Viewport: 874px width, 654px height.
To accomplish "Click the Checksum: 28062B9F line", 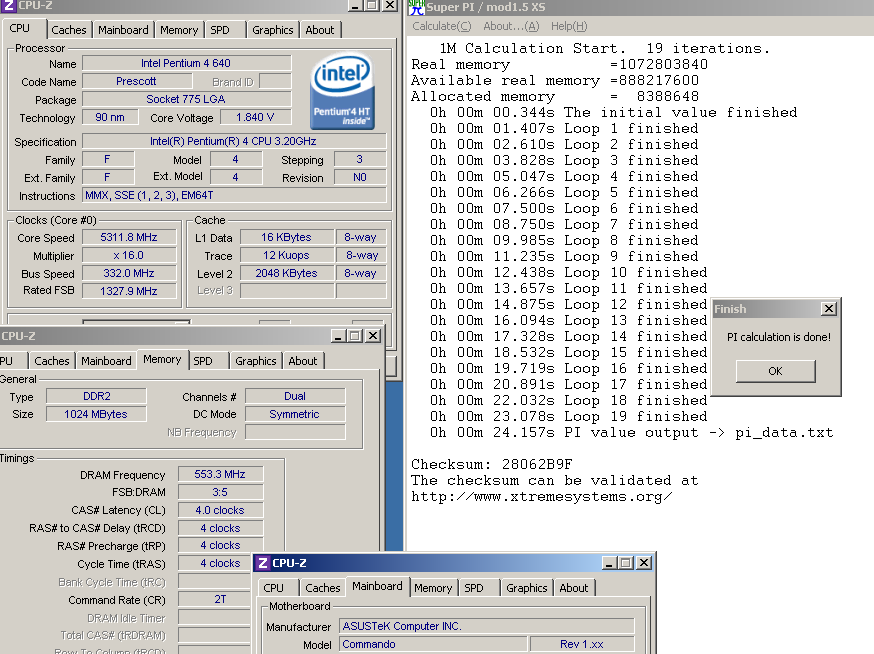I will pos(492,464).
